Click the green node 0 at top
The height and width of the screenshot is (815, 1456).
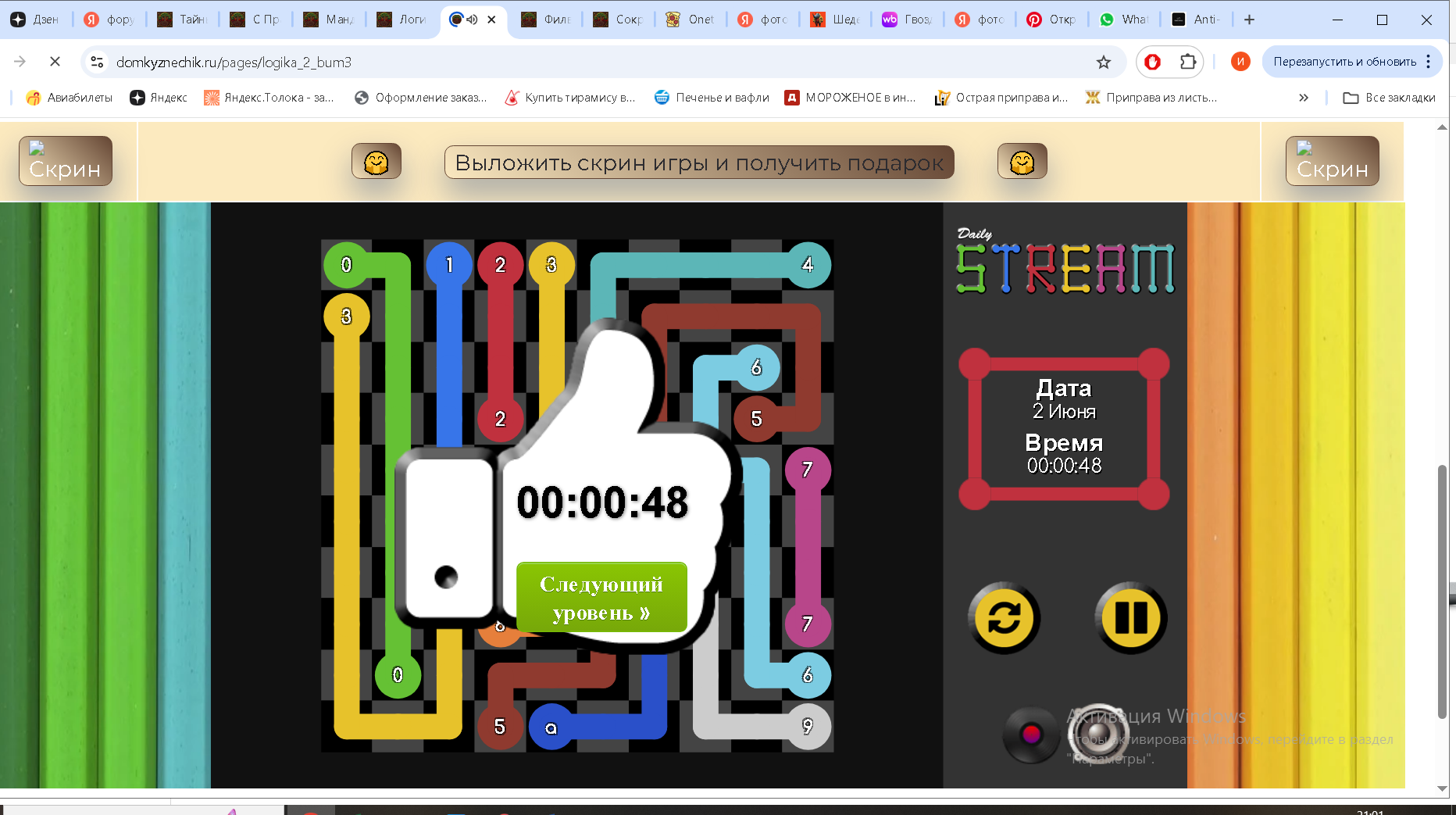coord(346,265)
